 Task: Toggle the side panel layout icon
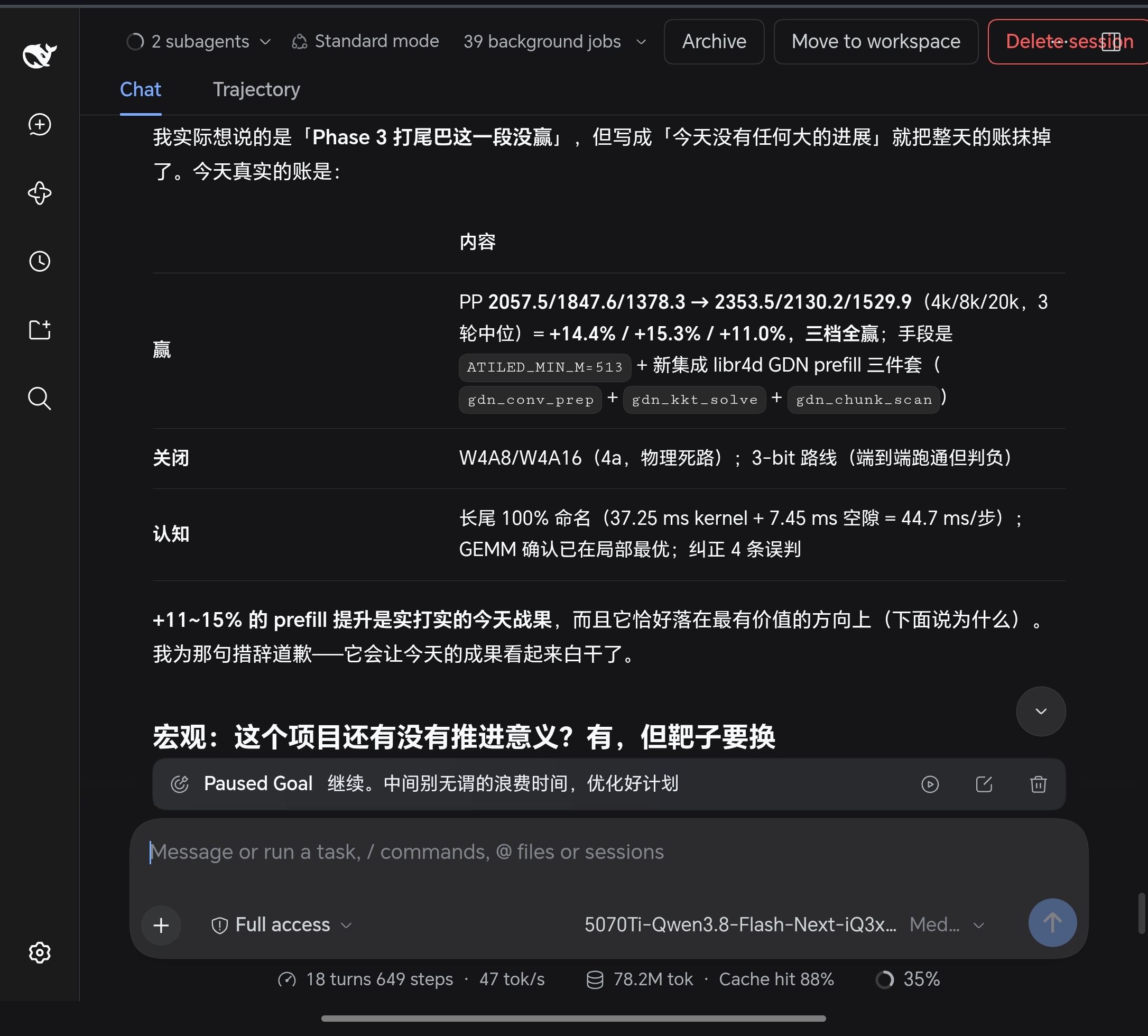[1111, 42]
